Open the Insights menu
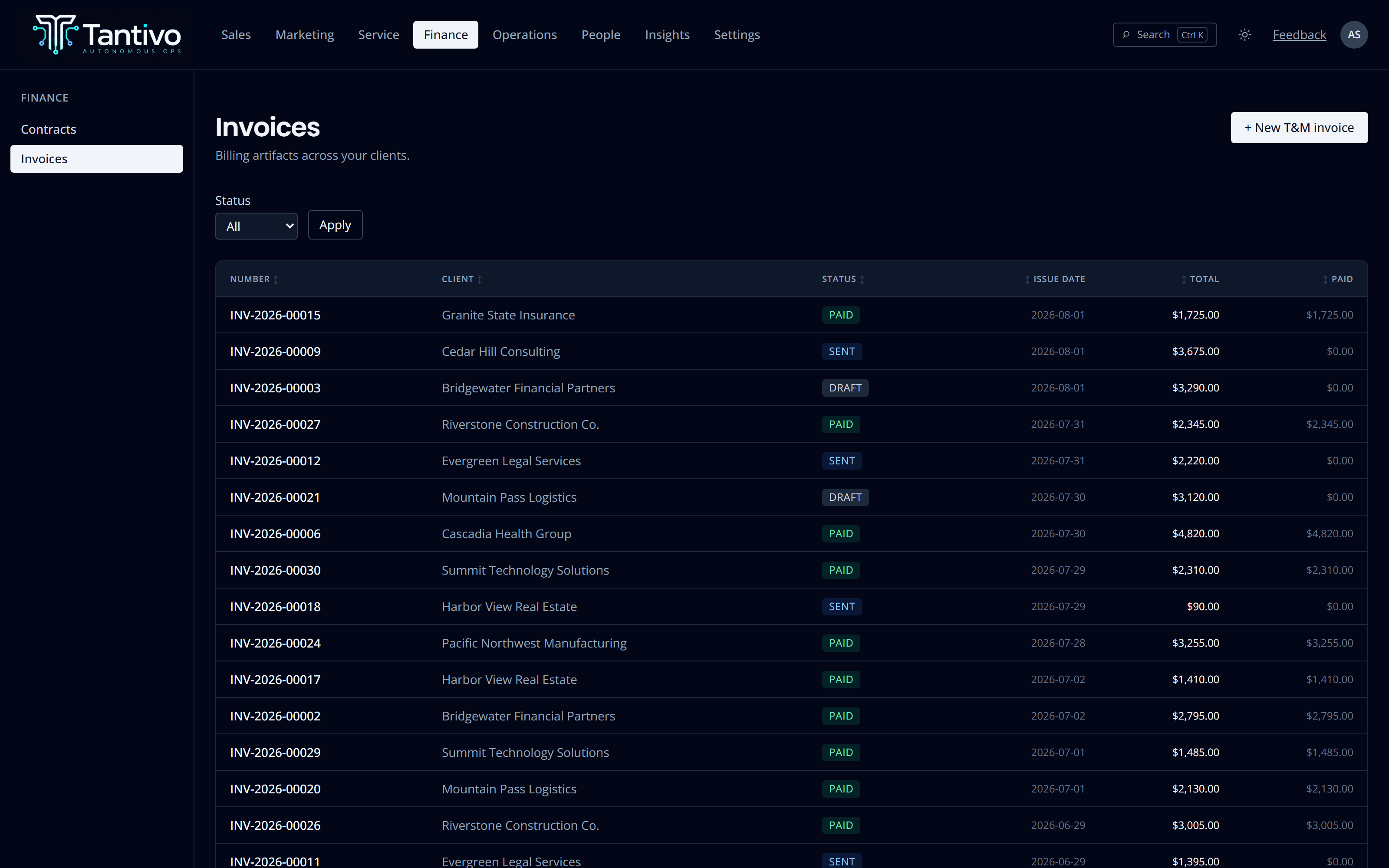 pyautogui.click(x=667, y=35)
